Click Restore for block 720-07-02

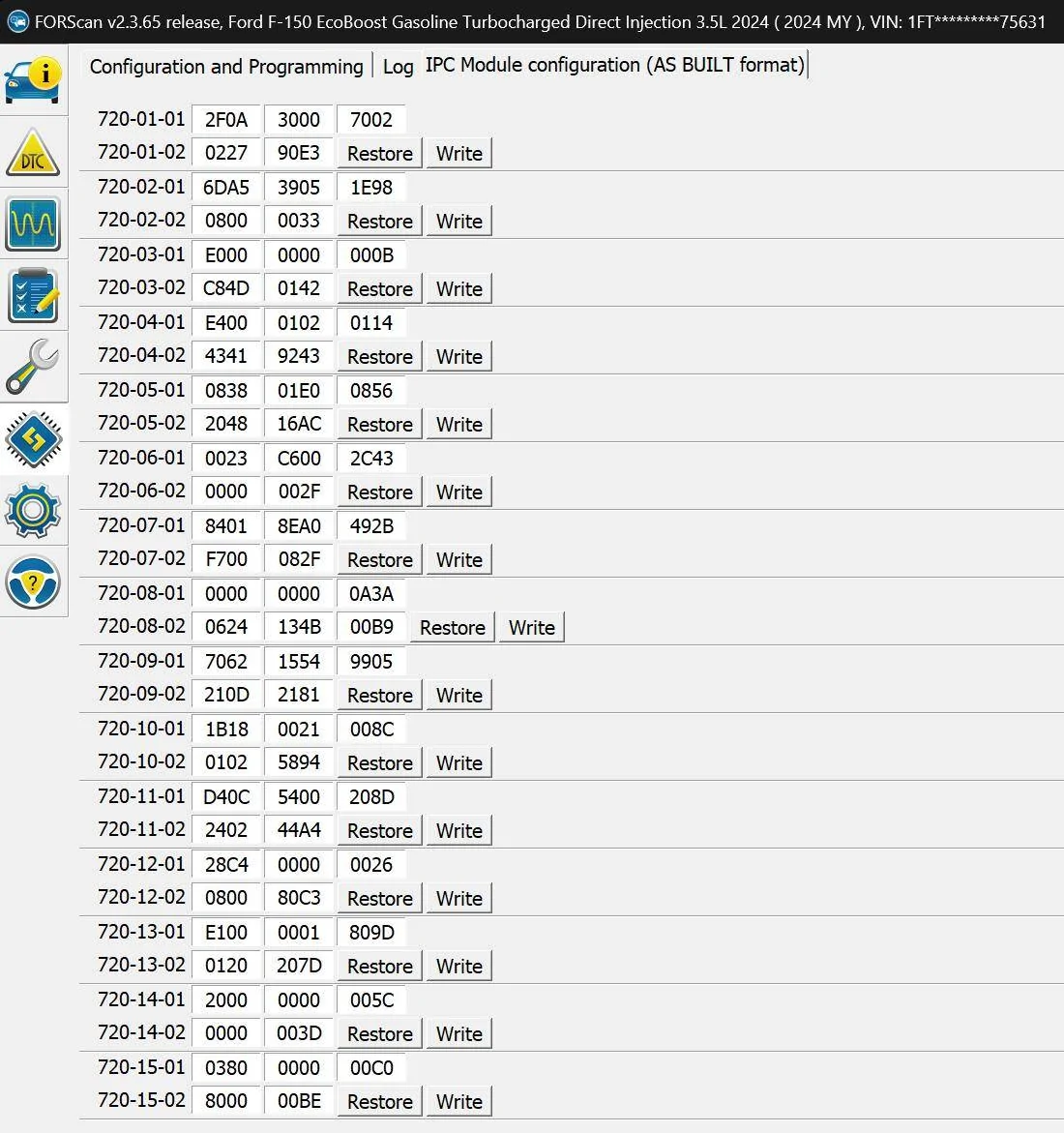[380, 560]
